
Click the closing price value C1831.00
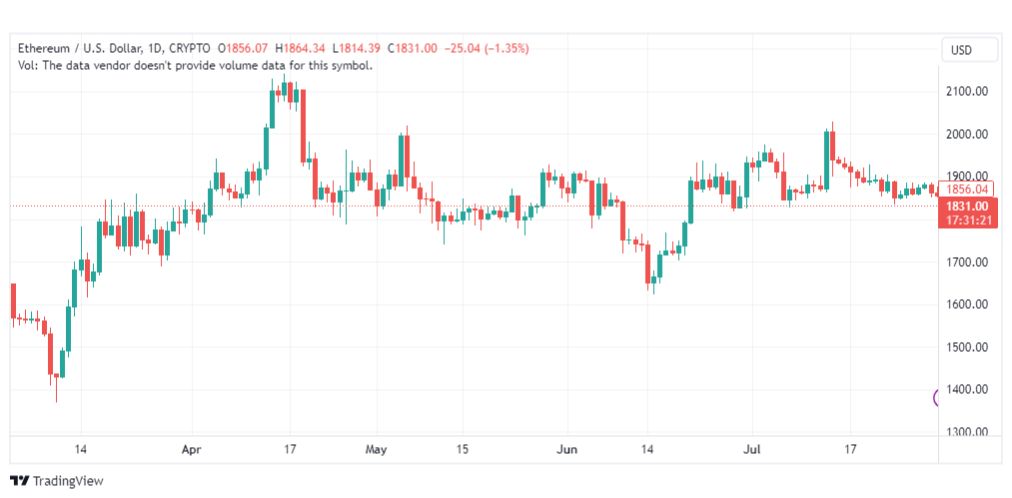[416, 48]
